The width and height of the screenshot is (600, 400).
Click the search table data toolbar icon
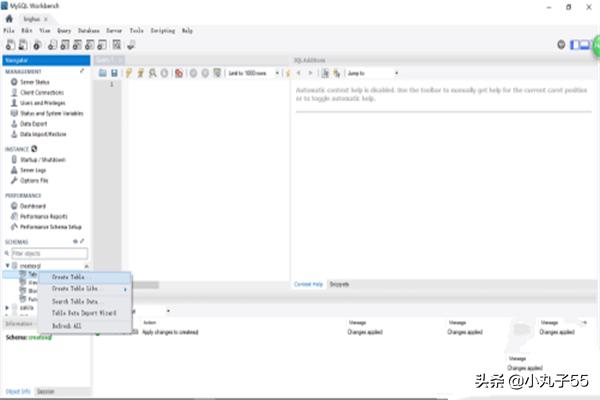pos(117,45)
